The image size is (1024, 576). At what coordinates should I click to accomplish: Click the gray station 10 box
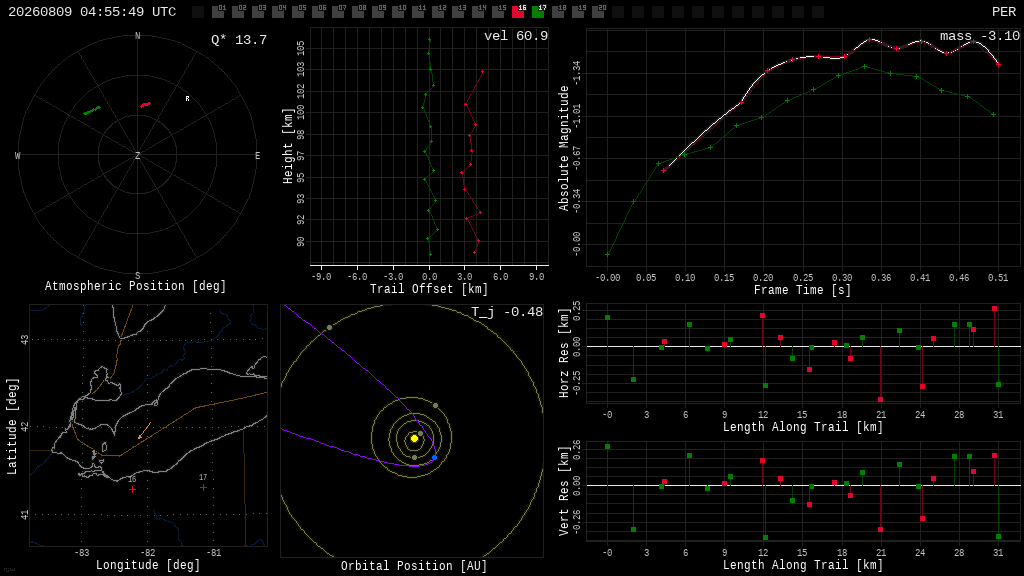[x=398, y=12]
